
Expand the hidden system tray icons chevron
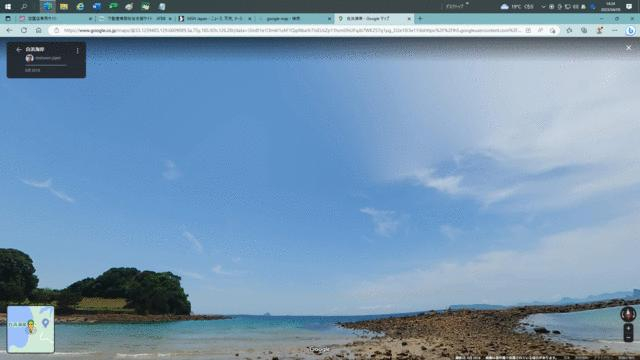(x=543, y=7)
